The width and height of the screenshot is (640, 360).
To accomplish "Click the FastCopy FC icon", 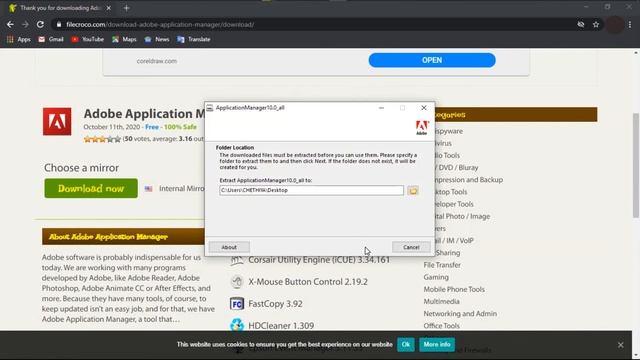I will [x=237, y=304].
